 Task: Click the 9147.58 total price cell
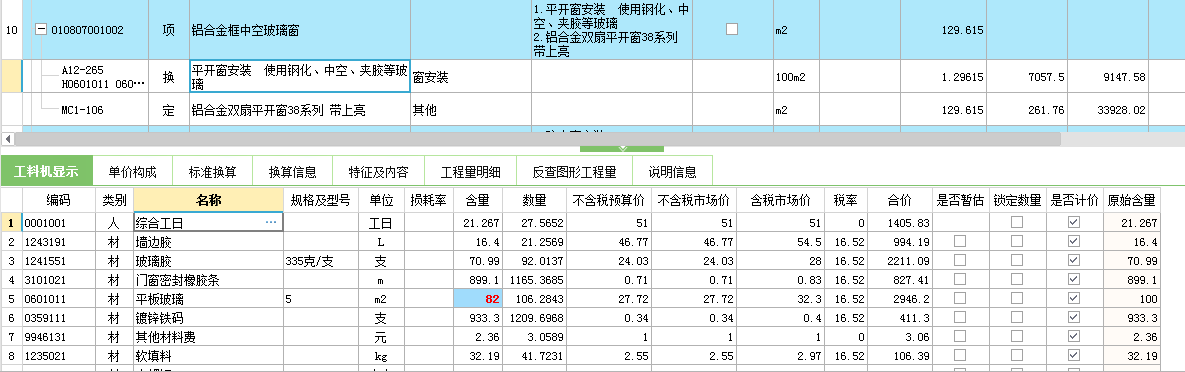tap(1107, 76)
